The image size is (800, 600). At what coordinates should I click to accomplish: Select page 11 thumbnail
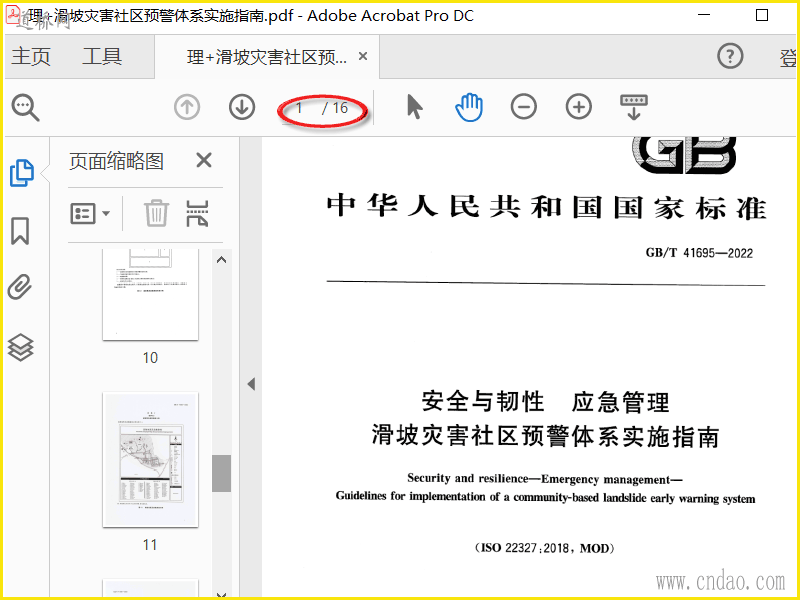(x=150, y=460)
